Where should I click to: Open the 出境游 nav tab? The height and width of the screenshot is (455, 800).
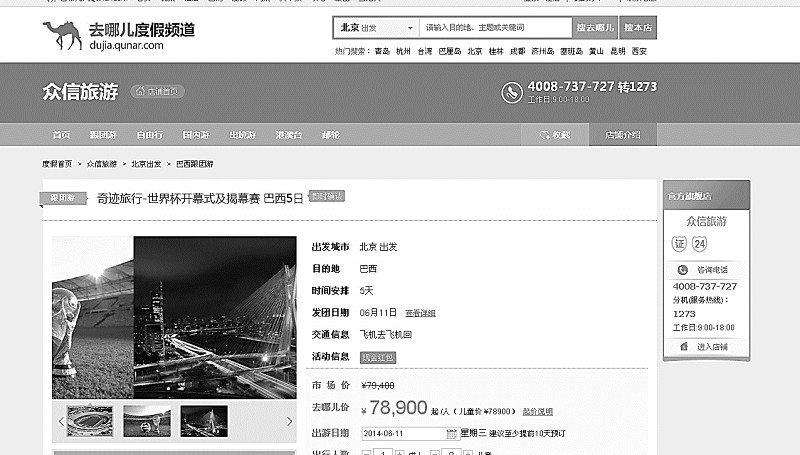click(x=242, y=135)
